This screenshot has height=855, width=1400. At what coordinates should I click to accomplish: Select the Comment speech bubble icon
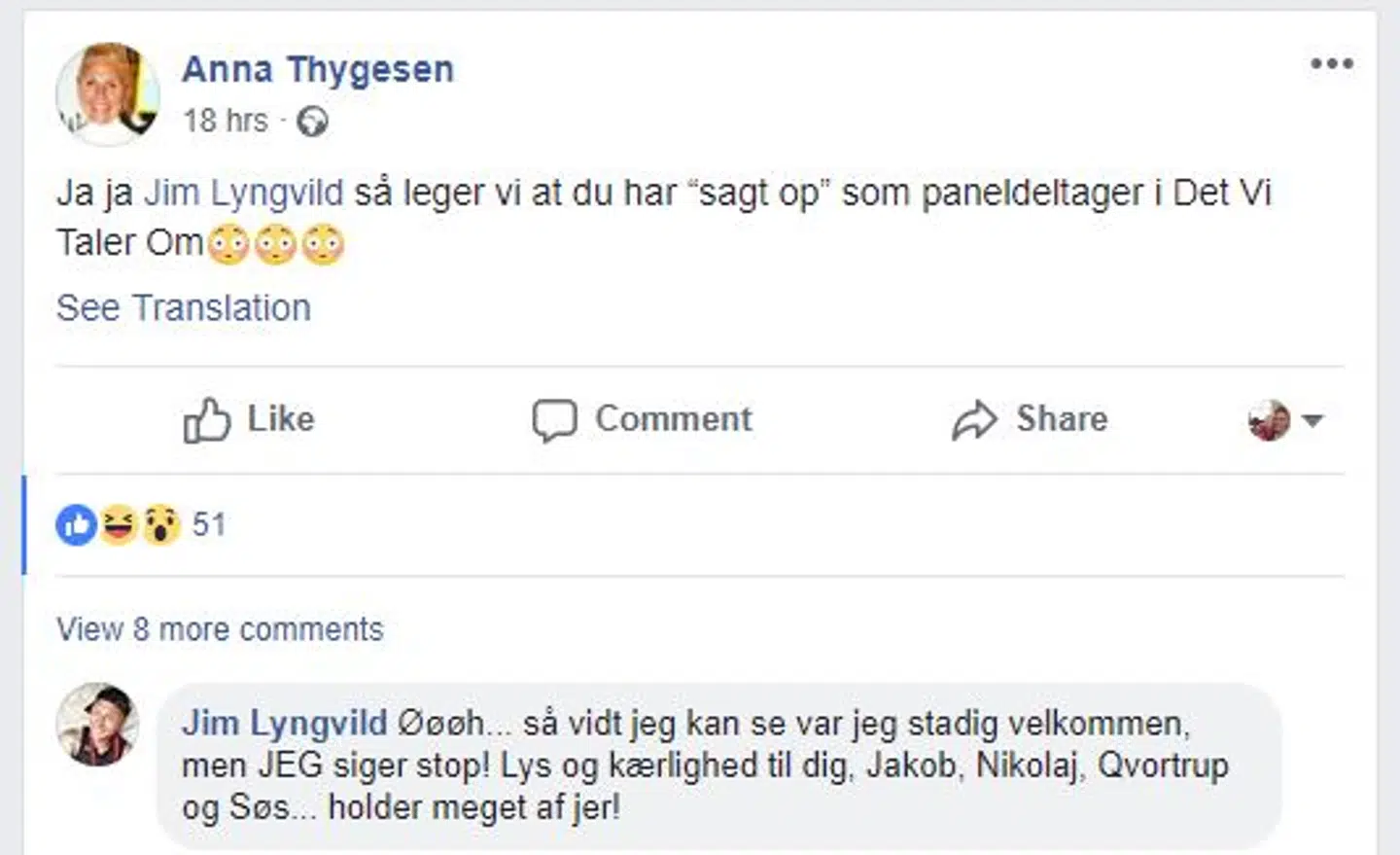click(554, 419)
